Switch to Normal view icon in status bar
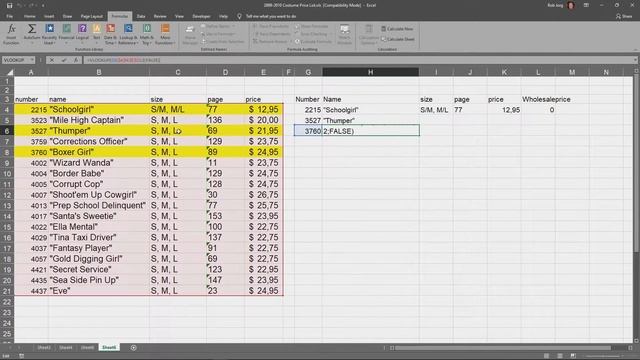The width and height of the screenshot is (640, 360). tap(546, 356)
